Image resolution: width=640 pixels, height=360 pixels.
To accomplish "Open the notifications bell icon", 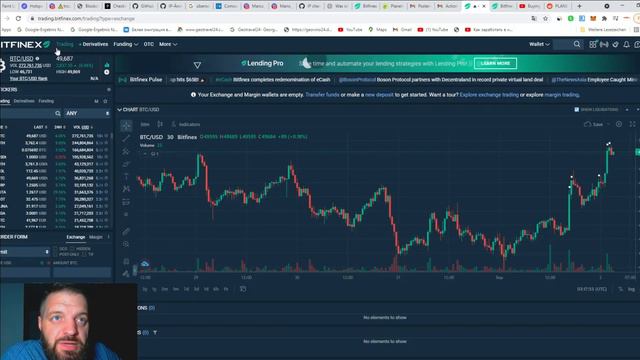I will pyautogui.click(x=626, y=44).
